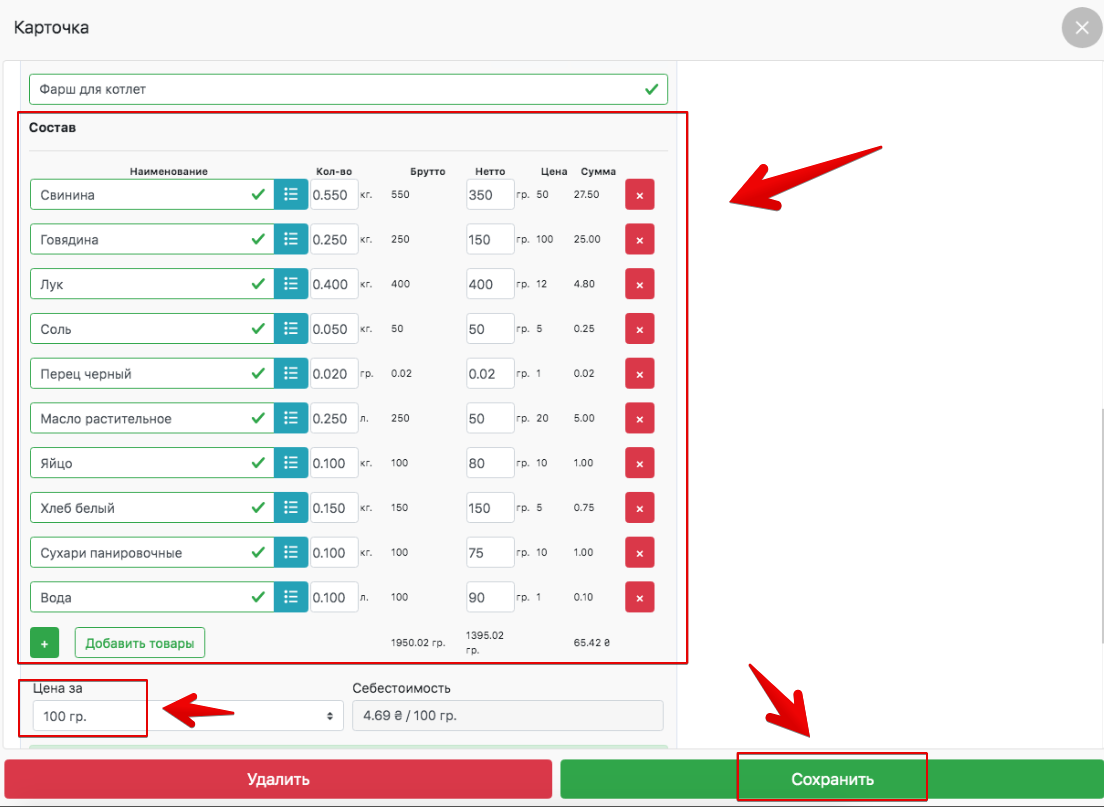Delete the Яйцо ingredient with red X

click(x=639, y=463)
